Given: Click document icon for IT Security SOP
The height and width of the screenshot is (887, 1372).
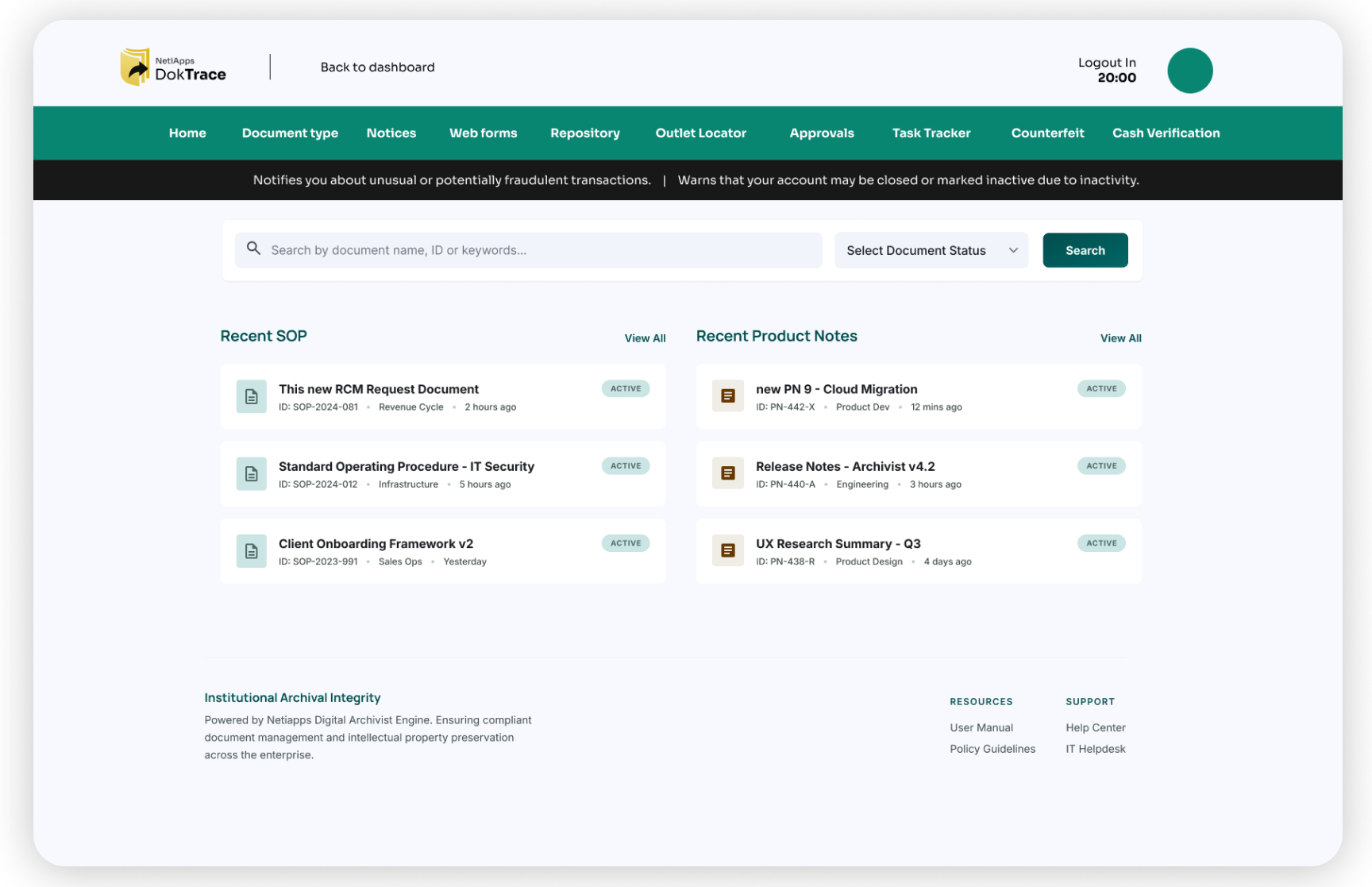Looking at the screenshot, I should [x=251, y=474].
